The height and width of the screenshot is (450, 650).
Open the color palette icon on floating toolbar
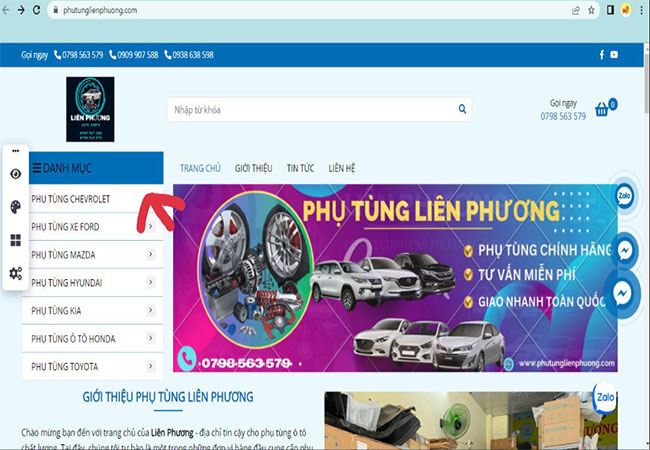point(16,207)
